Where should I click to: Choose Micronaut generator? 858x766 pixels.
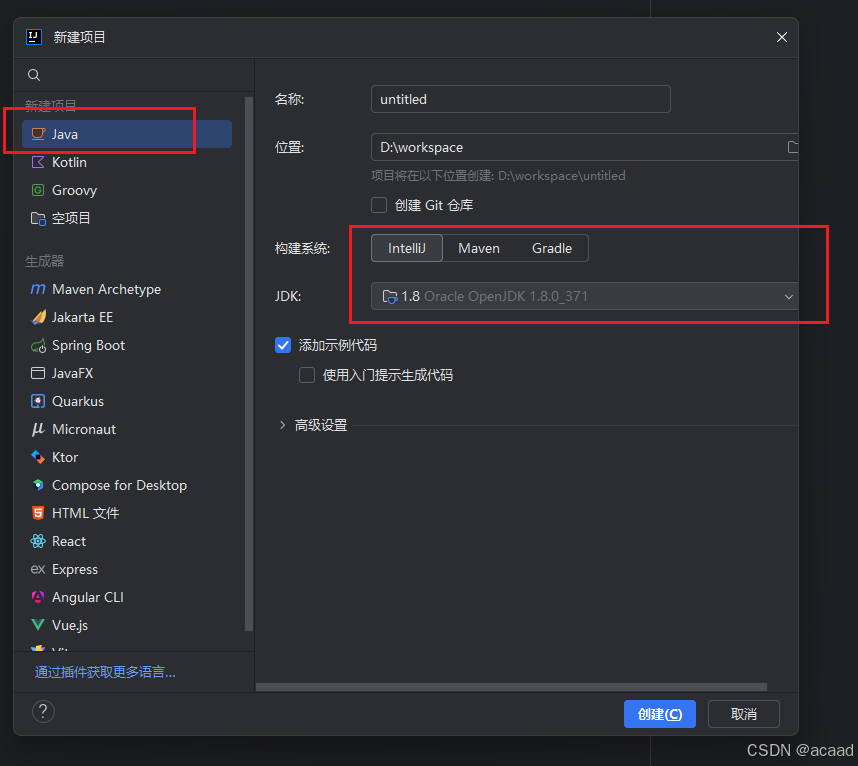(127, 429)
